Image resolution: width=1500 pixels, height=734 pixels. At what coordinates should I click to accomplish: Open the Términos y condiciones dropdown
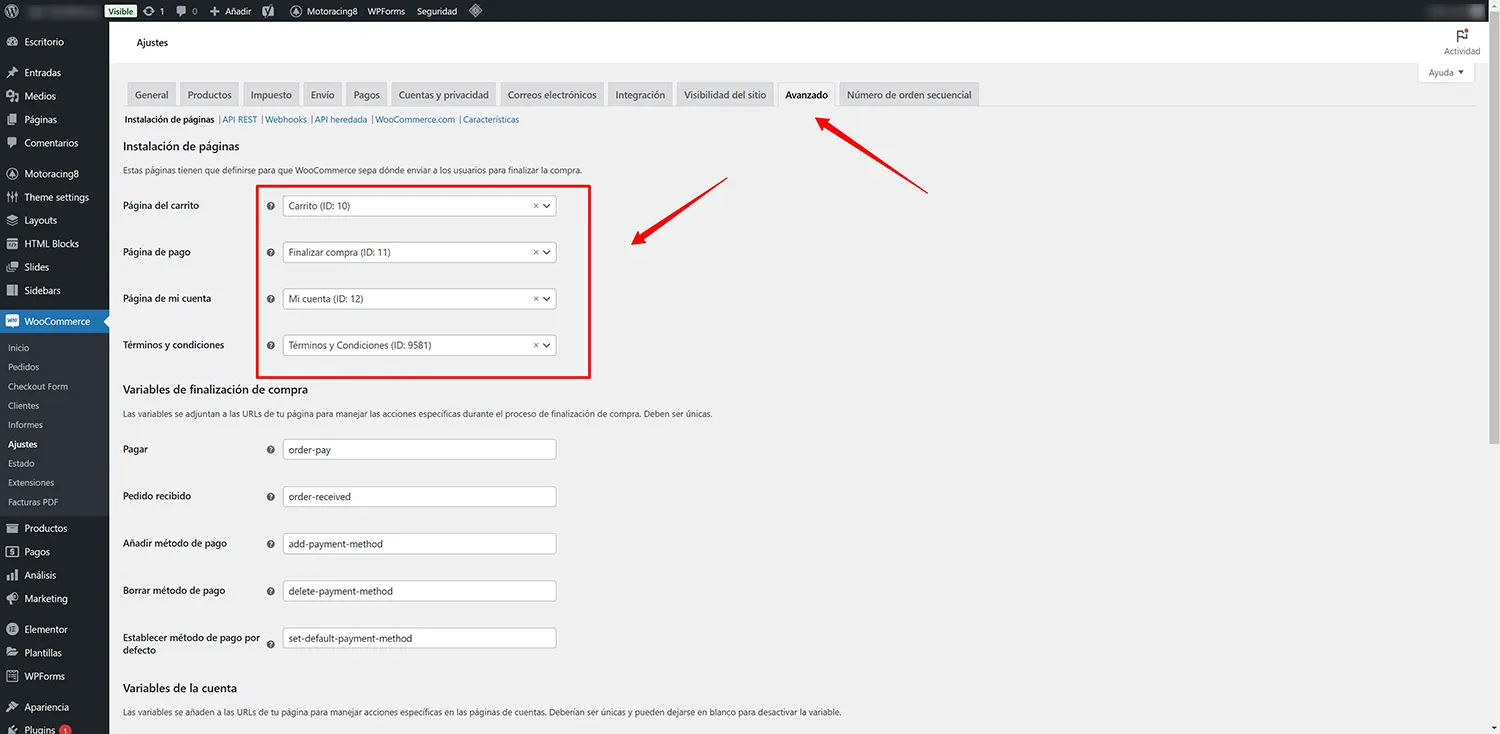[547, 345]
